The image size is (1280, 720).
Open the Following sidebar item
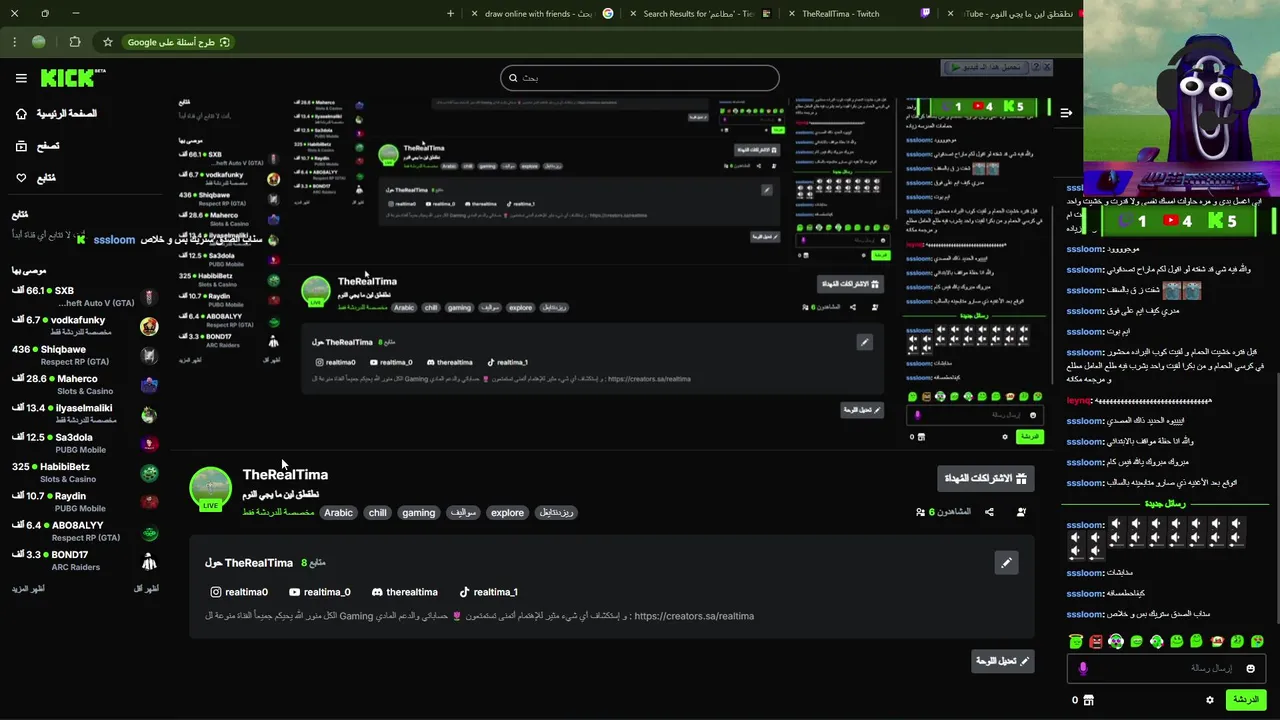(x=36, y=178)
